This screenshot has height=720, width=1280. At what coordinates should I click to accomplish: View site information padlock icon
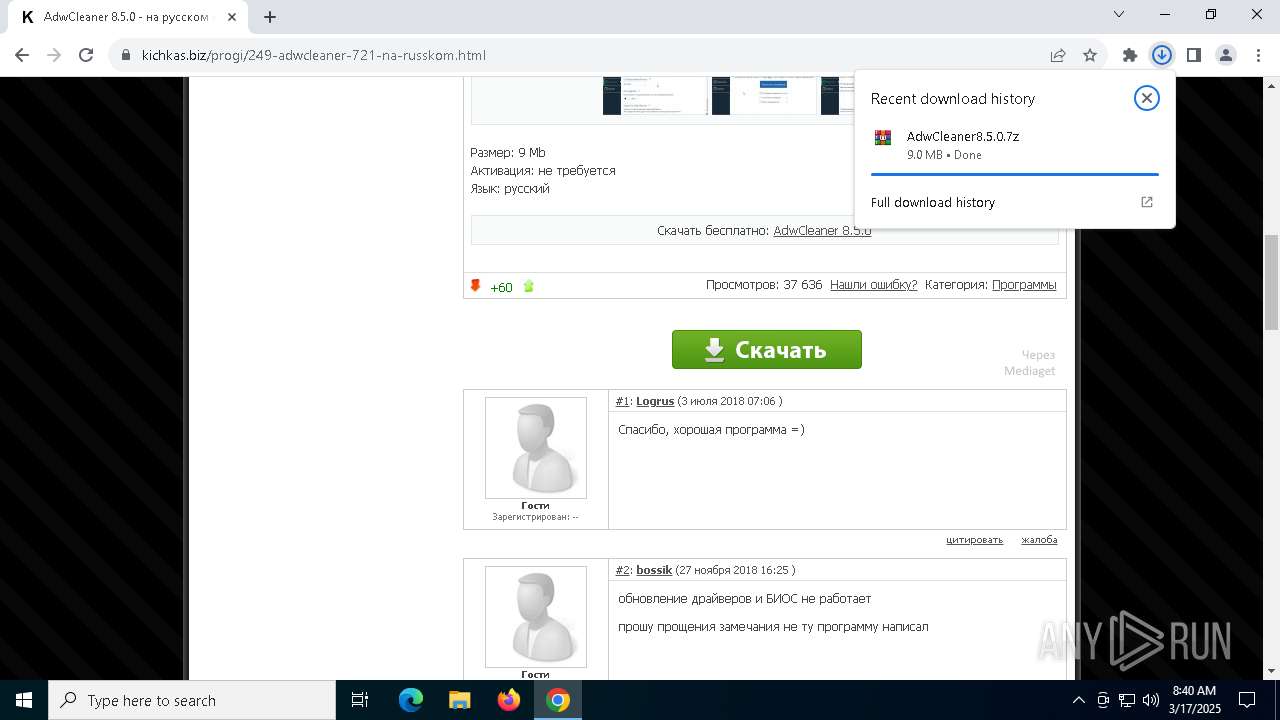coord(126,56)
